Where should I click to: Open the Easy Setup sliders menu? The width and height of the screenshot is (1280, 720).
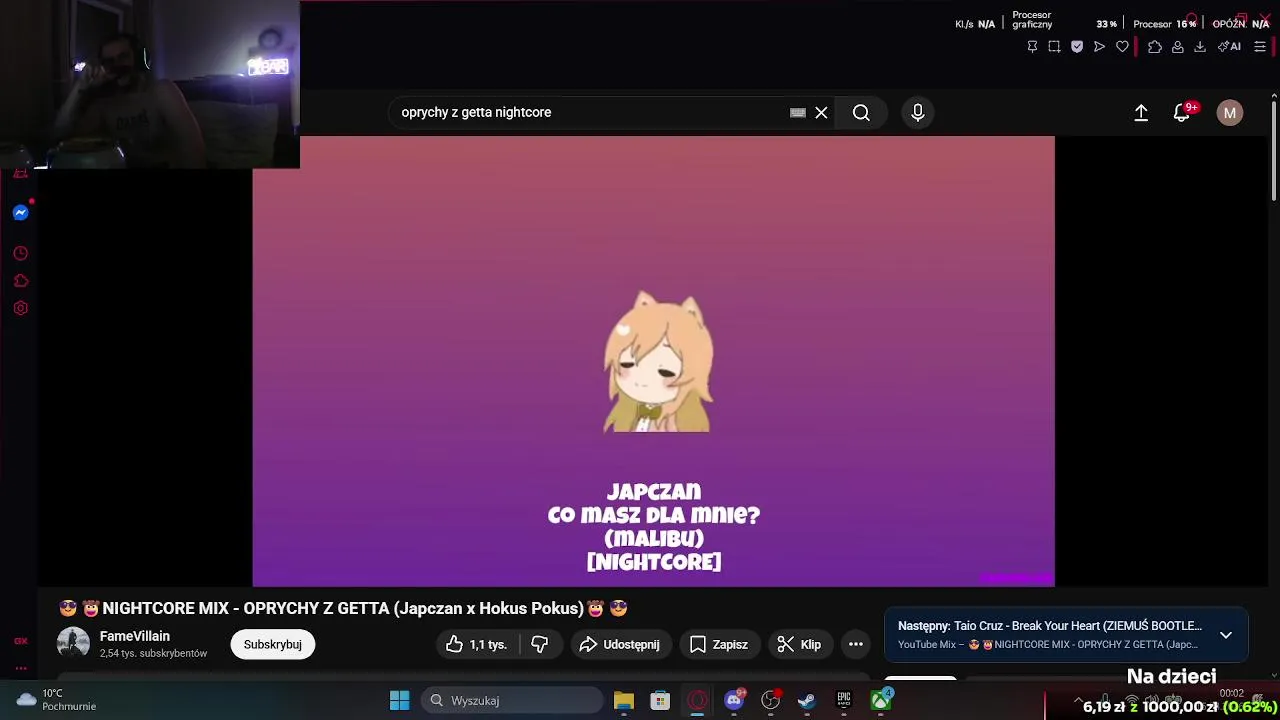click(1260, 47)
